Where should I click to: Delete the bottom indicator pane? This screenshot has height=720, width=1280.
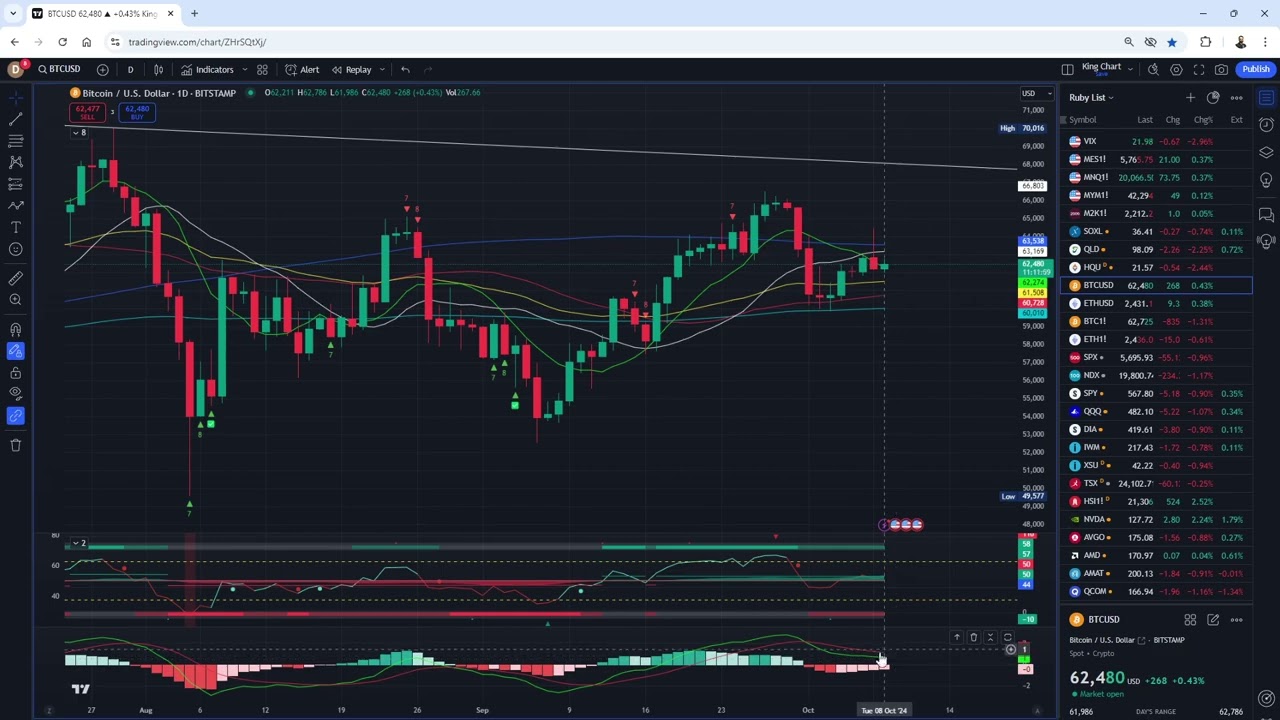coord(973,637)
